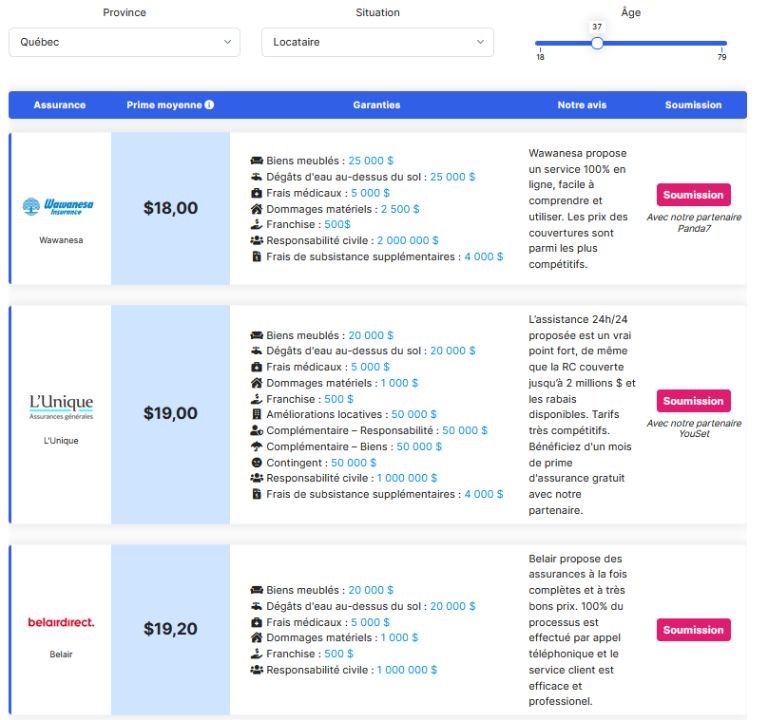Click the Soumission column header

point(693,105)
